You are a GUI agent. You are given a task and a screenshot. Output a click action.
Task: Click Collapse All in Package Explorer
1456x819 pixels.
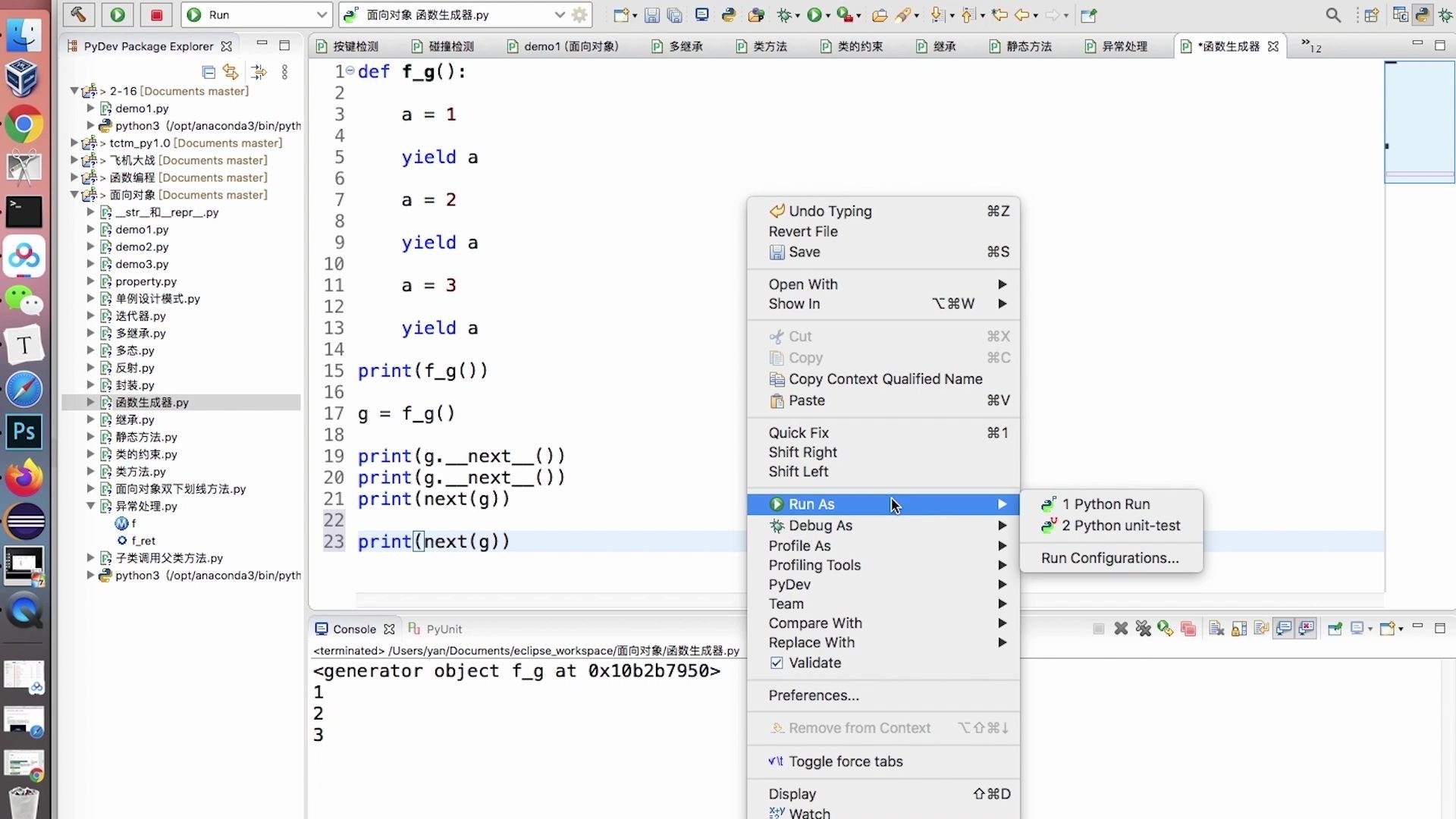pos(209,72)
